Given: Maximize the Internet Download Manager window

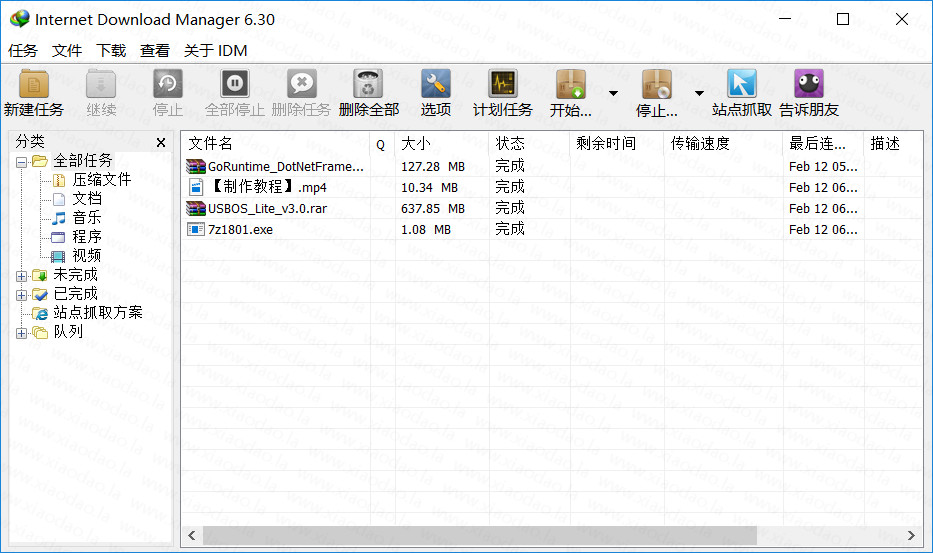Looking at the screenshot, I should pyautogui.click(x=843, y=19).
